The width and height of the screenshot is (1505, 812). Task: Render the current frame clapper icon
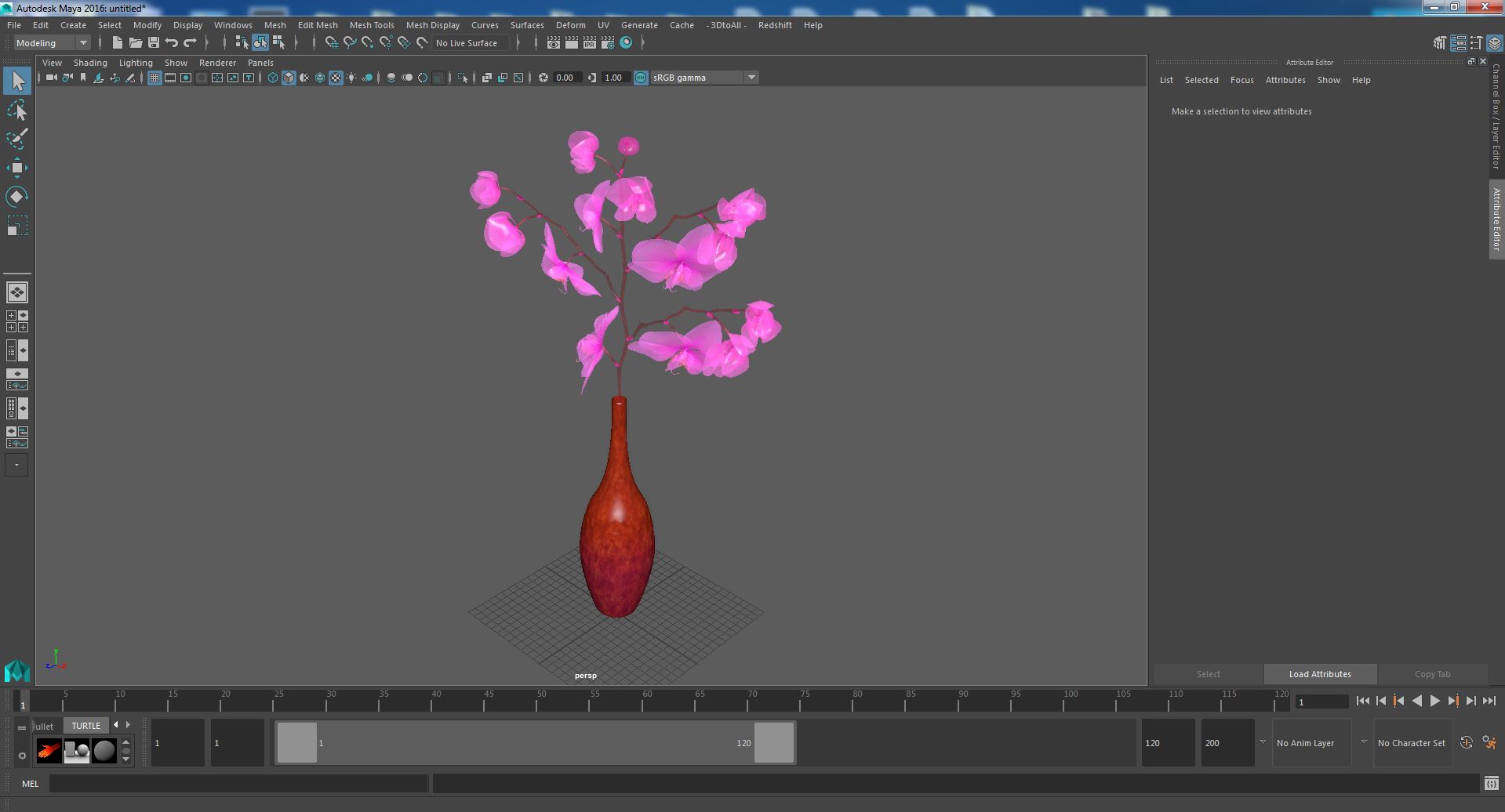pyautogui.click(x=571, y=42)
